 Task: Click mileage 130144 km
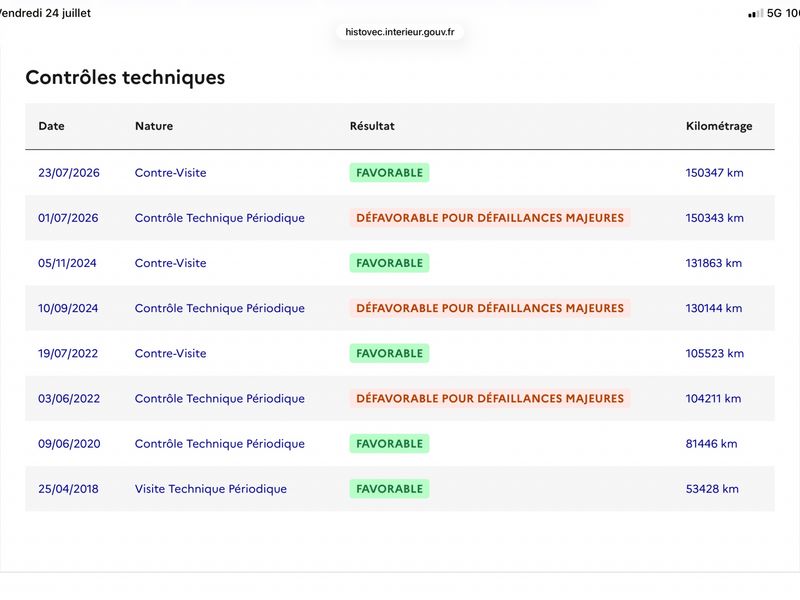click(x=714, y=308)
